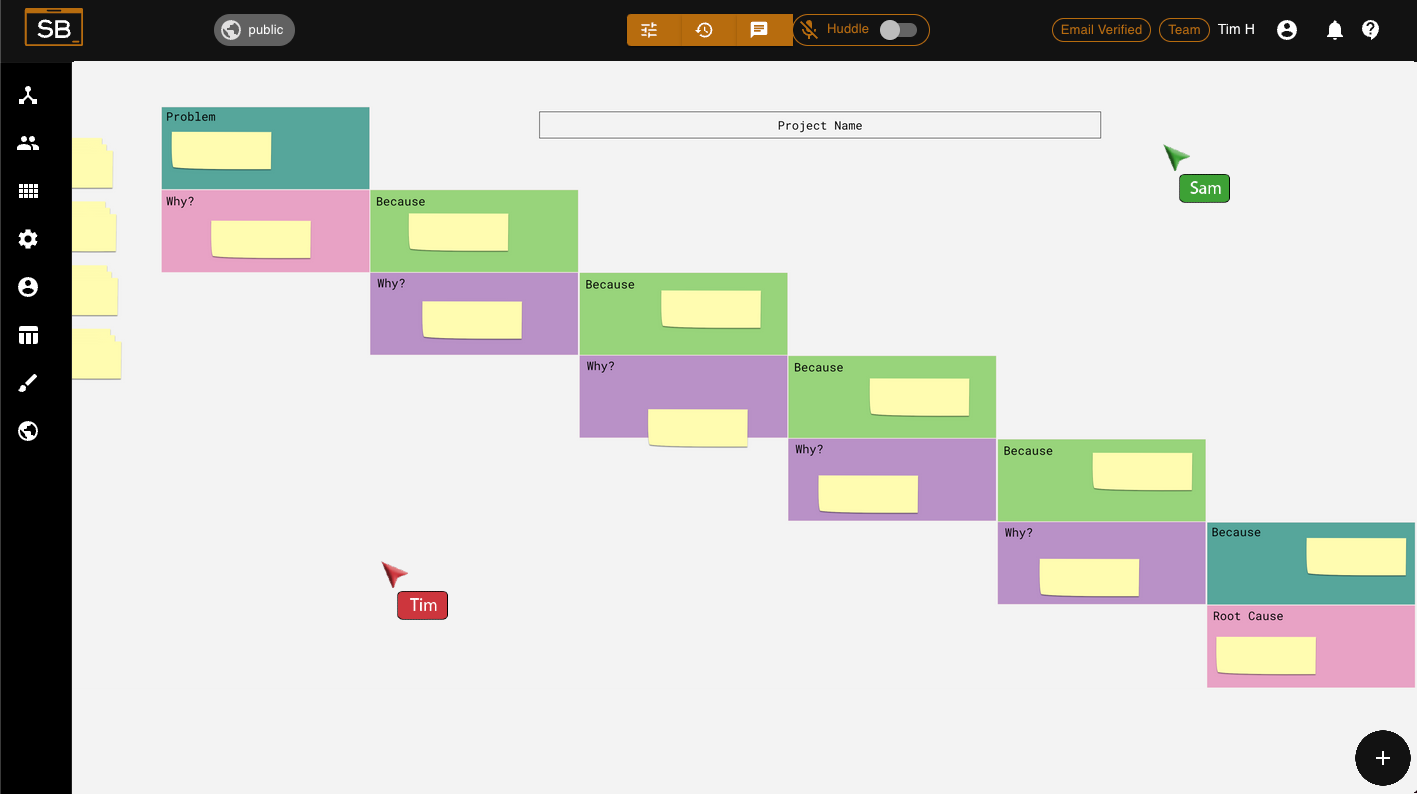The image size is (1417, 794).
Task: Click the public visibility button
Action: (x=254, y=30)
